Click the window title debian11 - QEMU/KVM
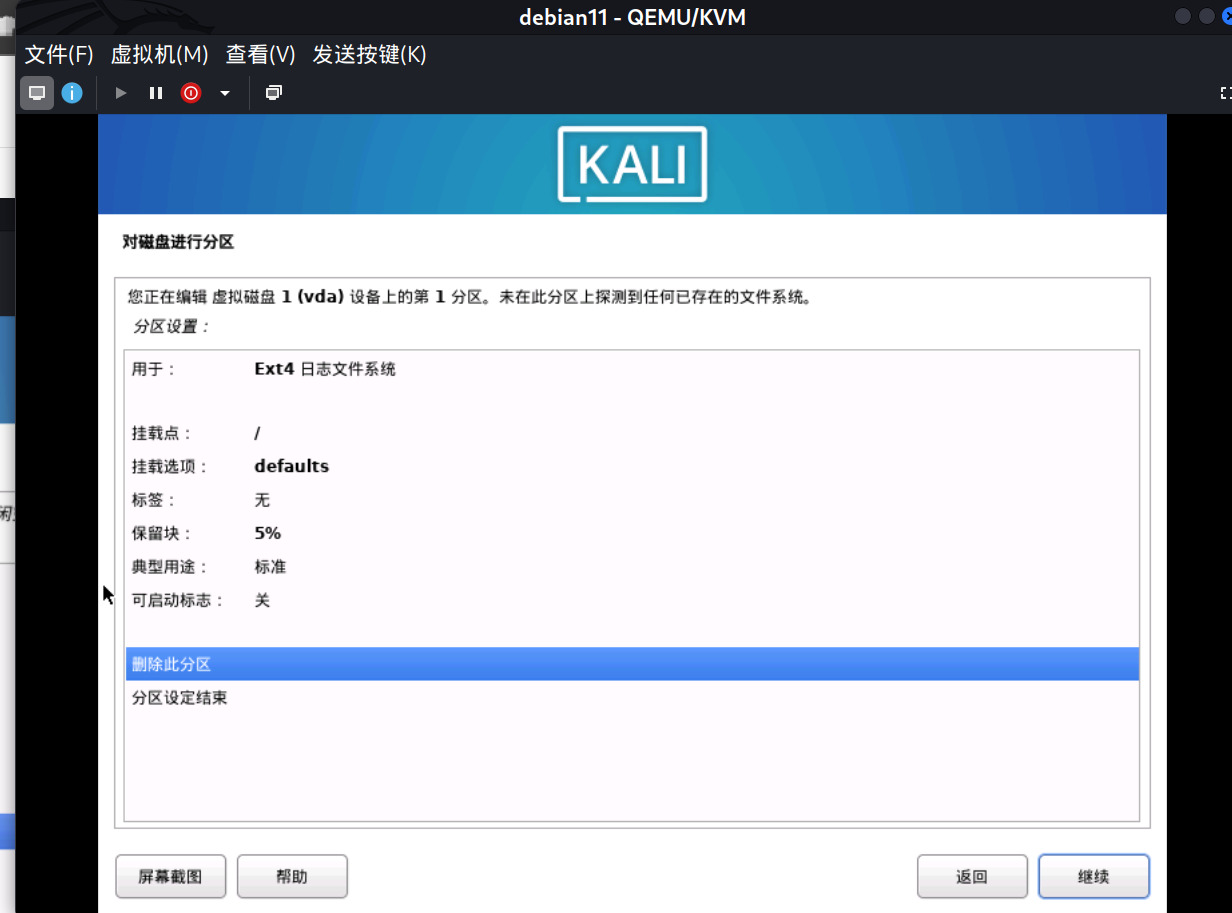This screenshot has width=1232, height=913. click(632, 17)
